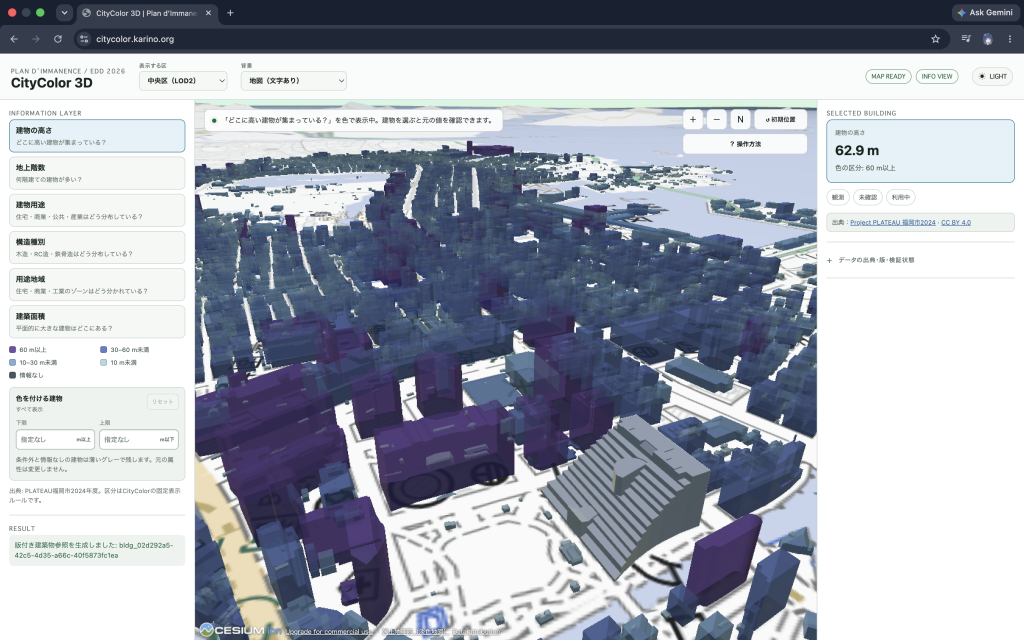
Task: Bookmark the page with the star icon
Action: coord(935,39)
